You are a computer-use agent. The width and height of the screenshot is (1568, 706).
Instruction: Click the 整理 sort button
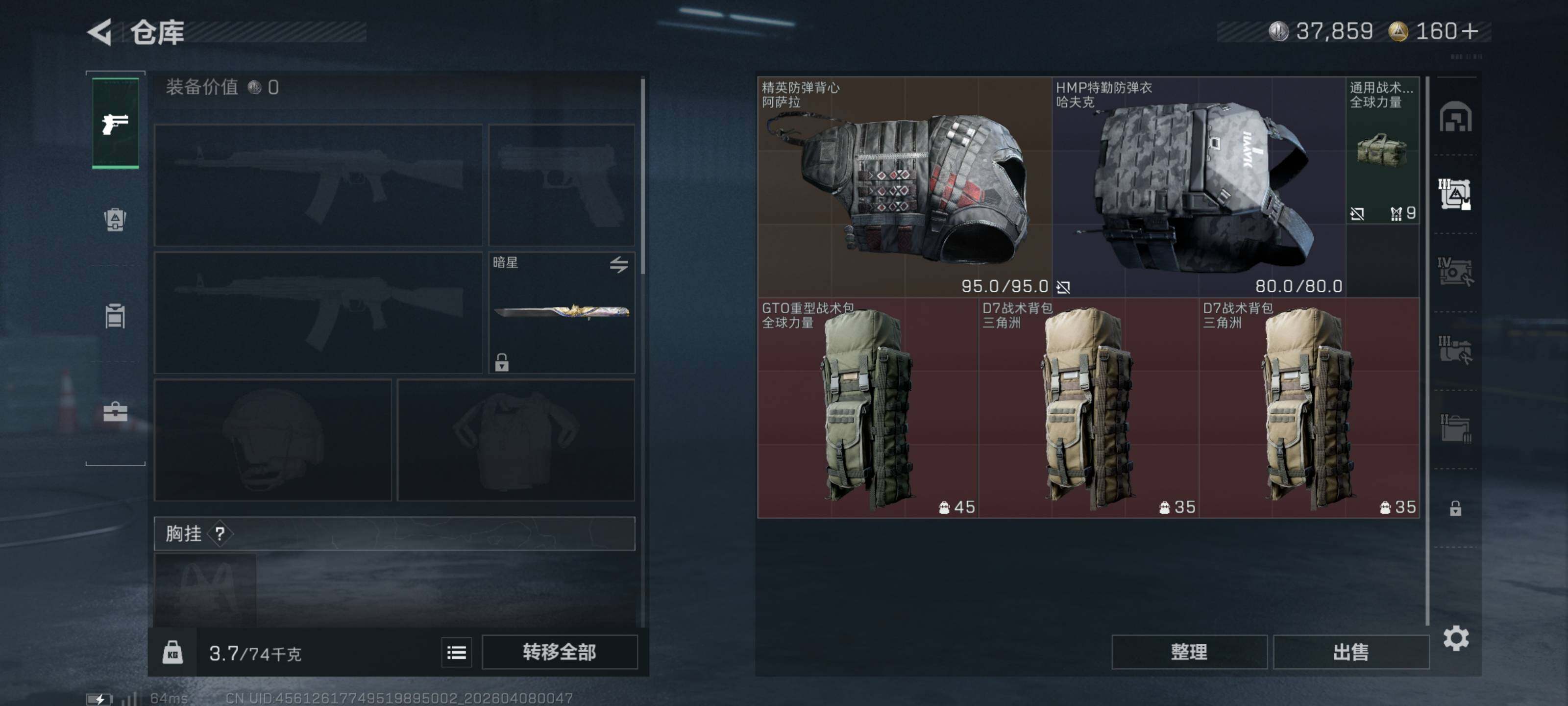pyautogui.click(x=1189, y=653)
